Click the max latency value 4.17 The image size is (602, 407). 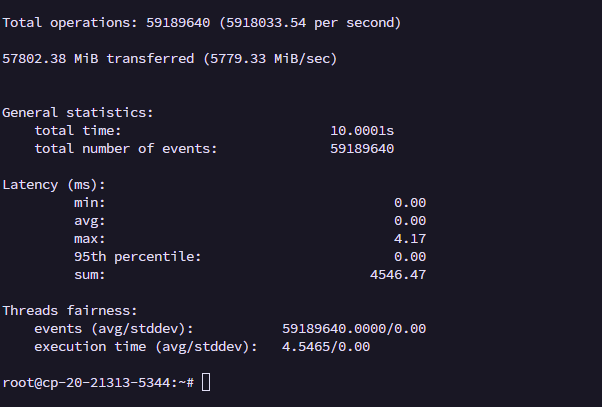point(410,238)
